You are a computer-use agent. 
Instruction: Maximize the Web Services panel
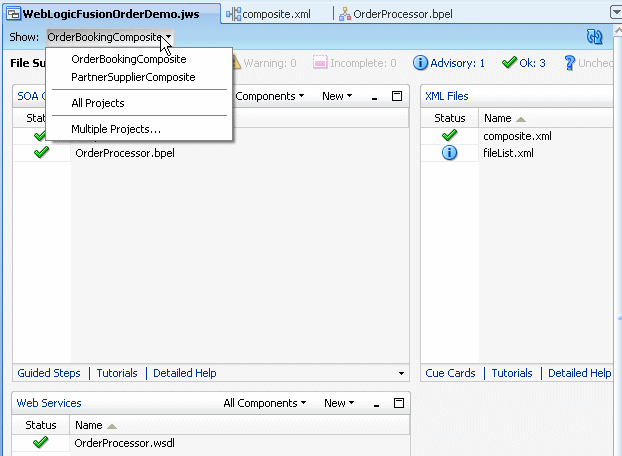coord(399,403)
